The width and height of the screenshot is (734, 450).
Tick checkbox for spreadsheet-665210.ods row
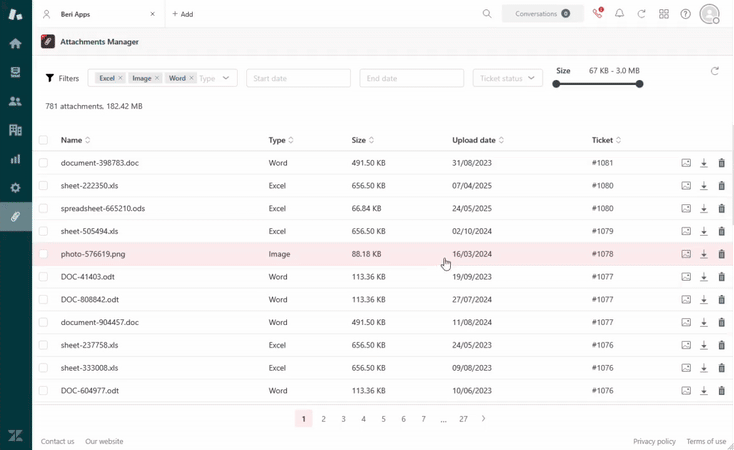(43, 209)
